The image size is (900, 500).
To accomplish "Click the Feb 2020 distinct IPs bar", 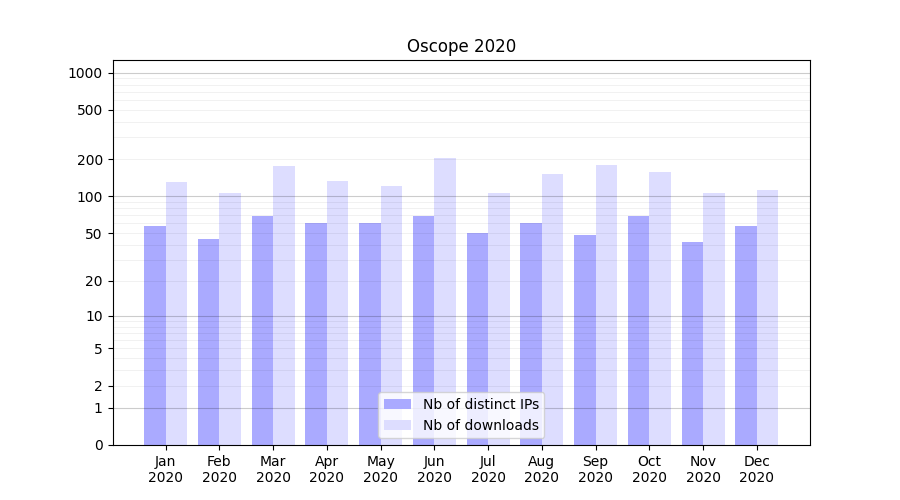I will (208, 341).
